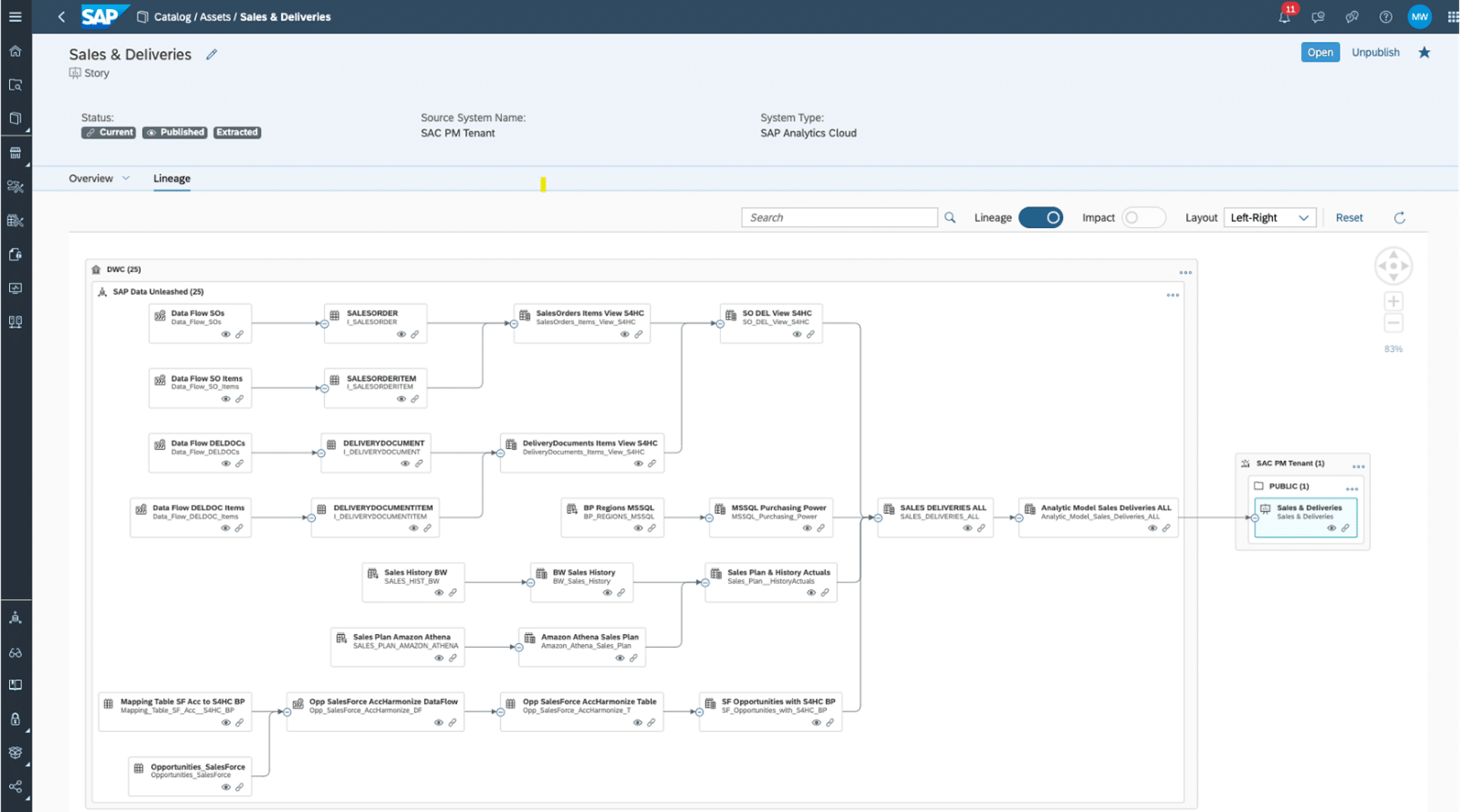Collapse inputs of SO DEL View S4HC node
This screenshot has width=1460, height=812.
(720, 324)
